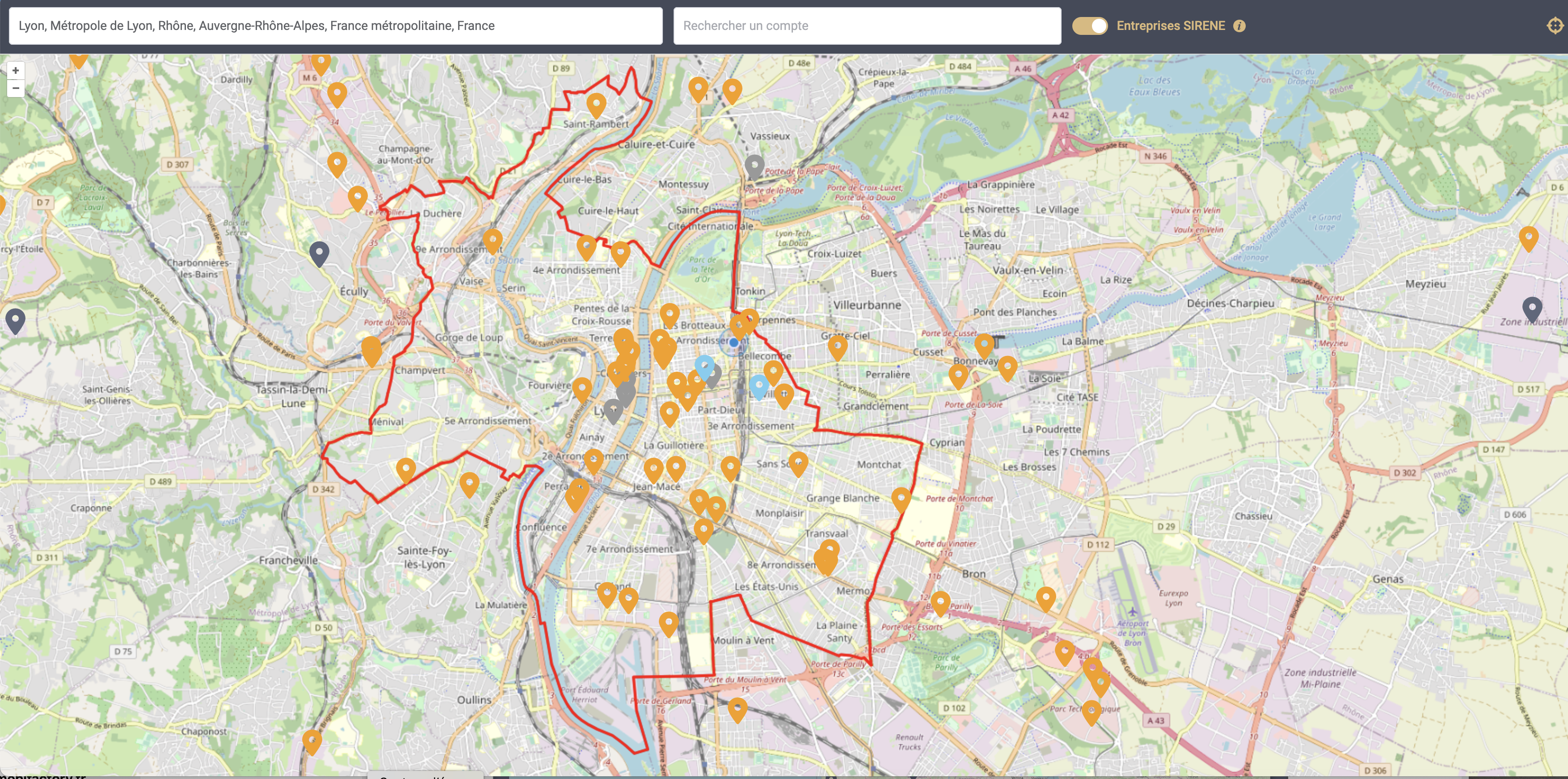This screenshot has height=779, width=1568.
Task: Click the orange pin by Grange Blanche
Action: [x=901, y=498]
